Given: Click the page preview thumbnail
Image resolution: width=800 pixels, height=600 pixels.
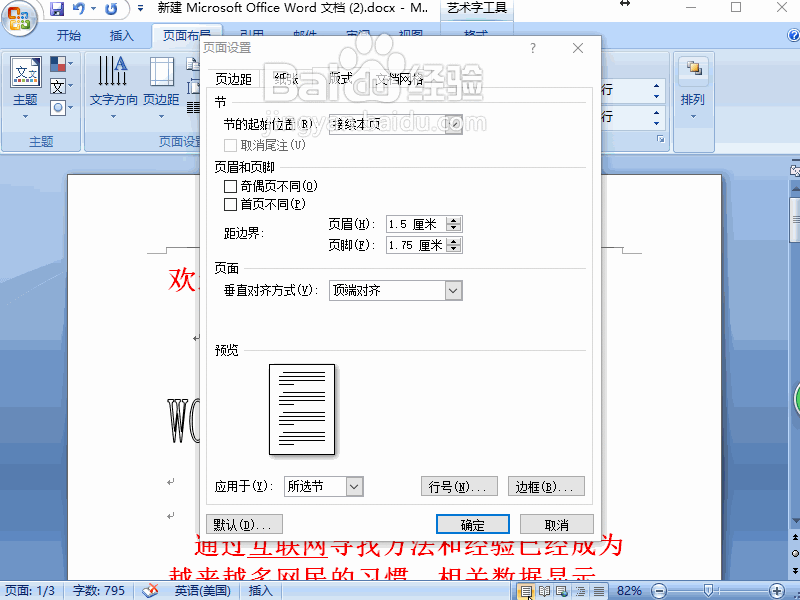Looking at the screenshot, I should [x=302, y=409].
